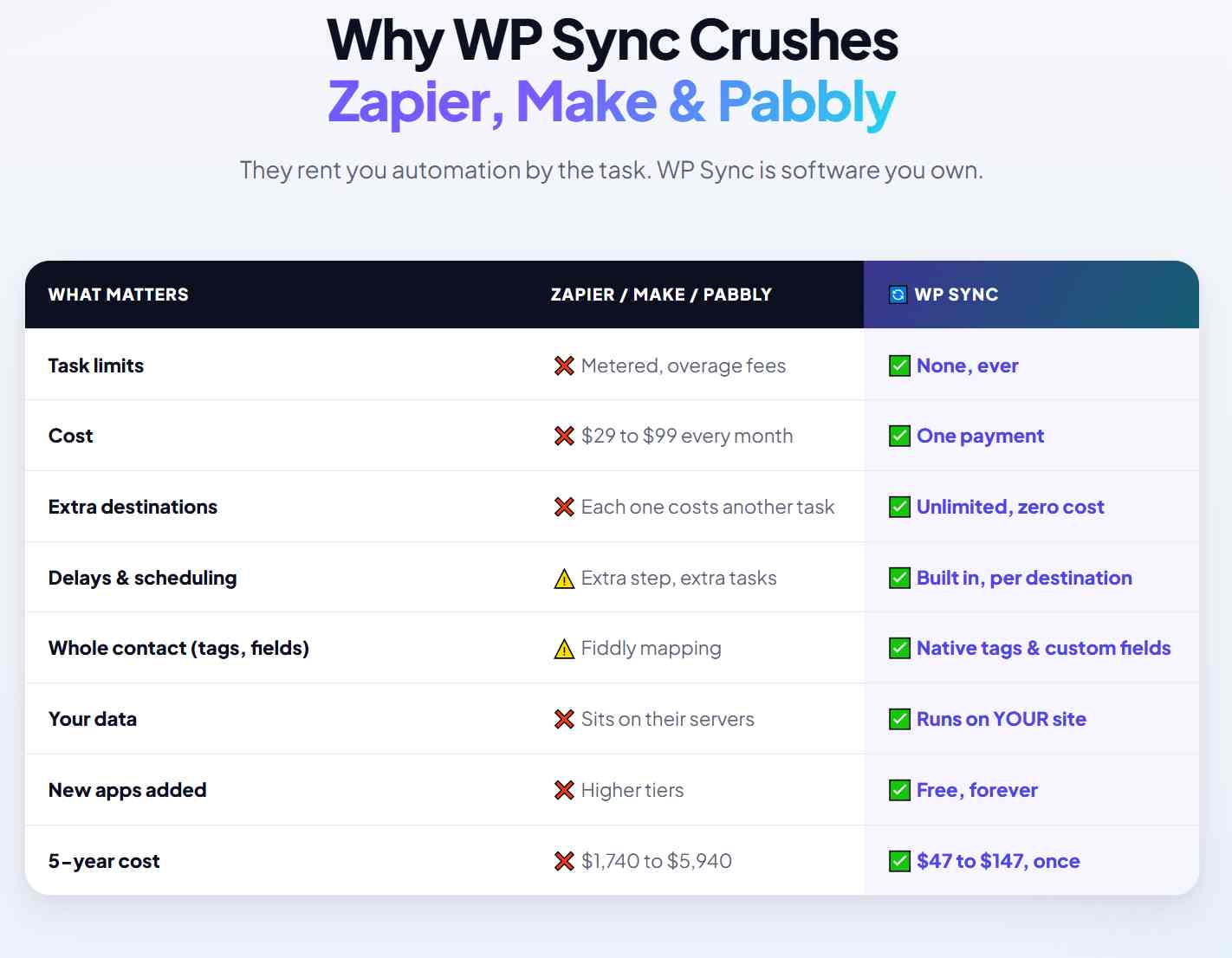Click green check beside Native tags & custom fields
This screenshot has width=1232, height=958.
(899, 648)
